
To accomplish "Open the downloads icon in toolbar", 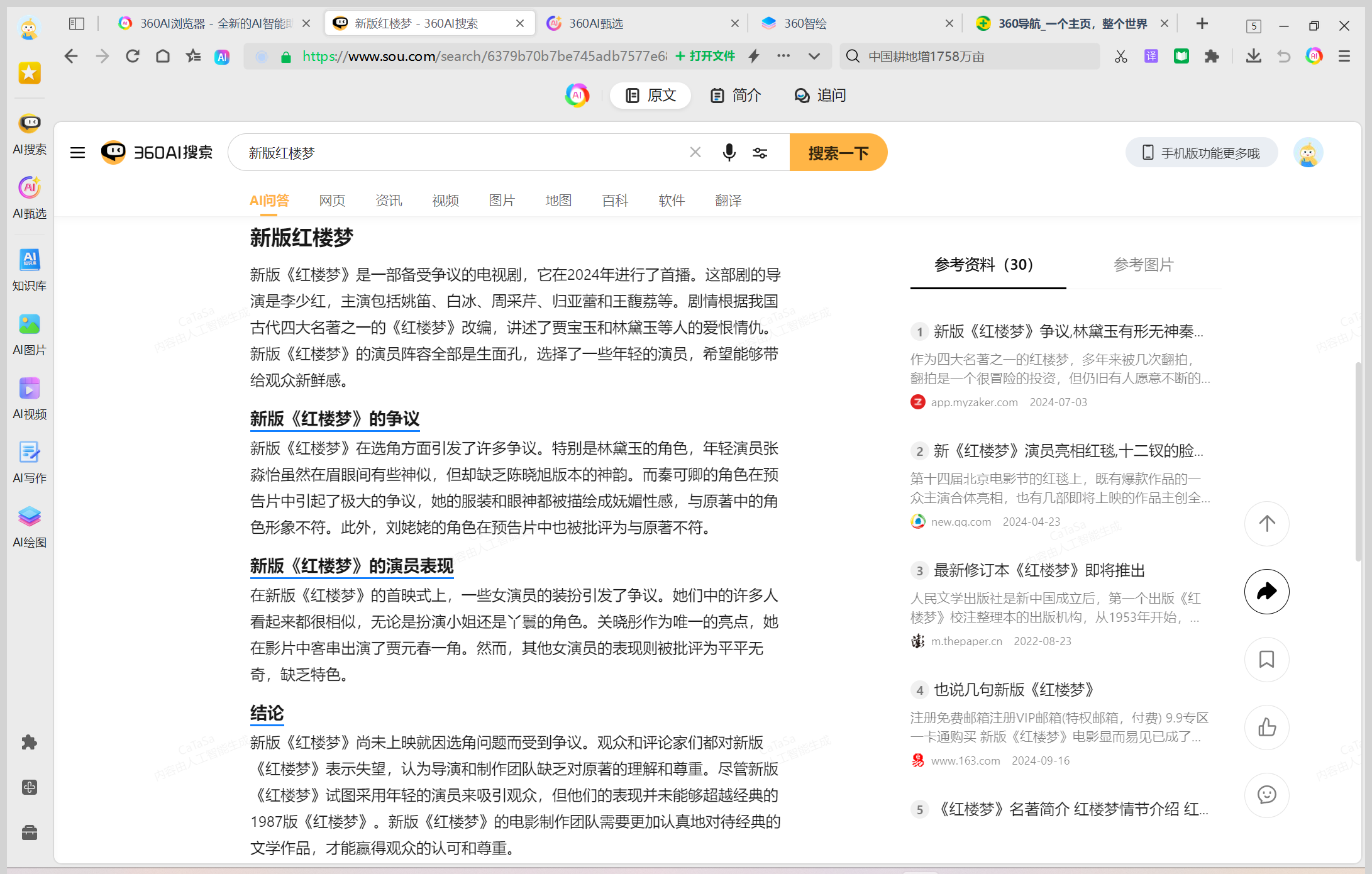I will pos(1254,57).
